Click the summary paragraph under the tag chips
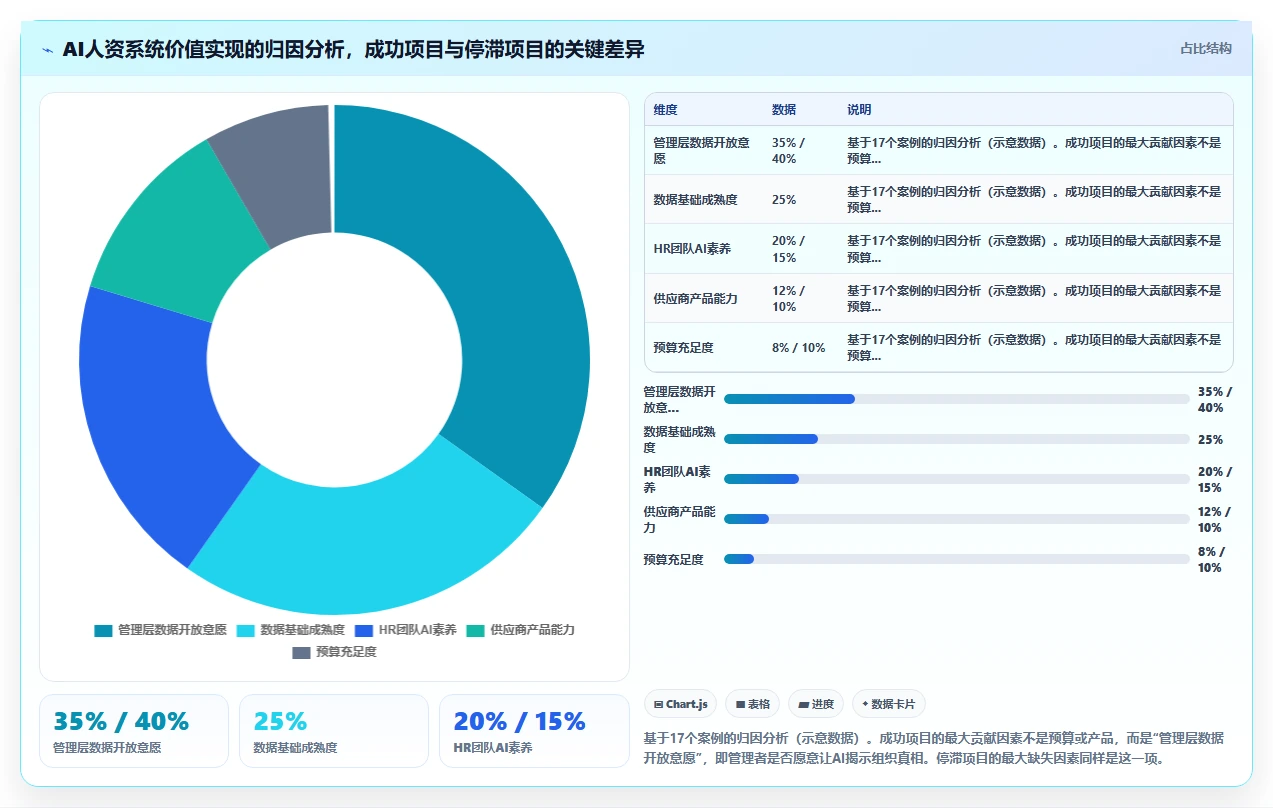Image resolution: width=1273 pixels, height=808 pixels. pyautogui.click(x=934, y=748)
